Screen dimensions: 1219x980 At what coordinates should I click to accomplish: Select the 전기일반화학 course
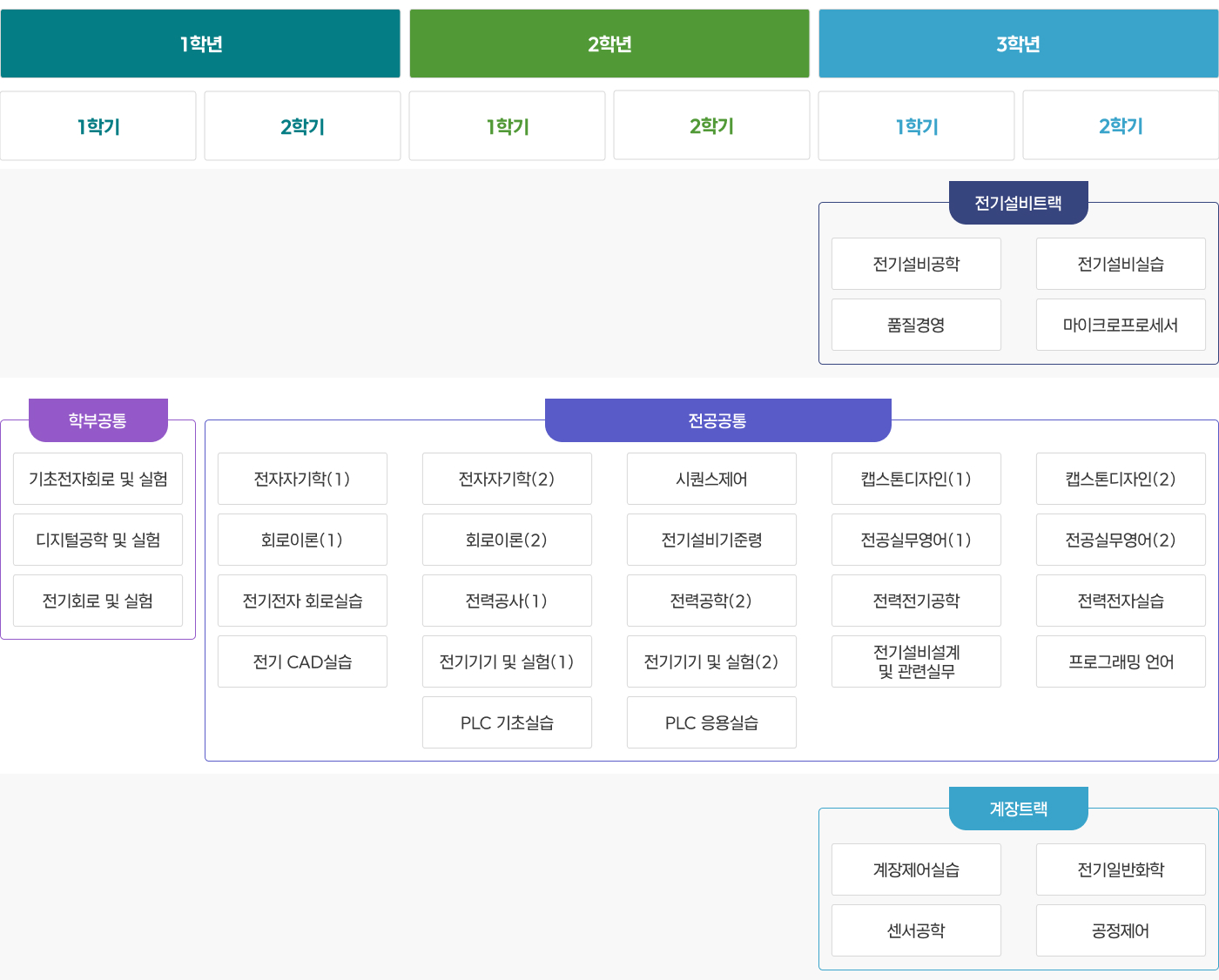point(1121,869)
